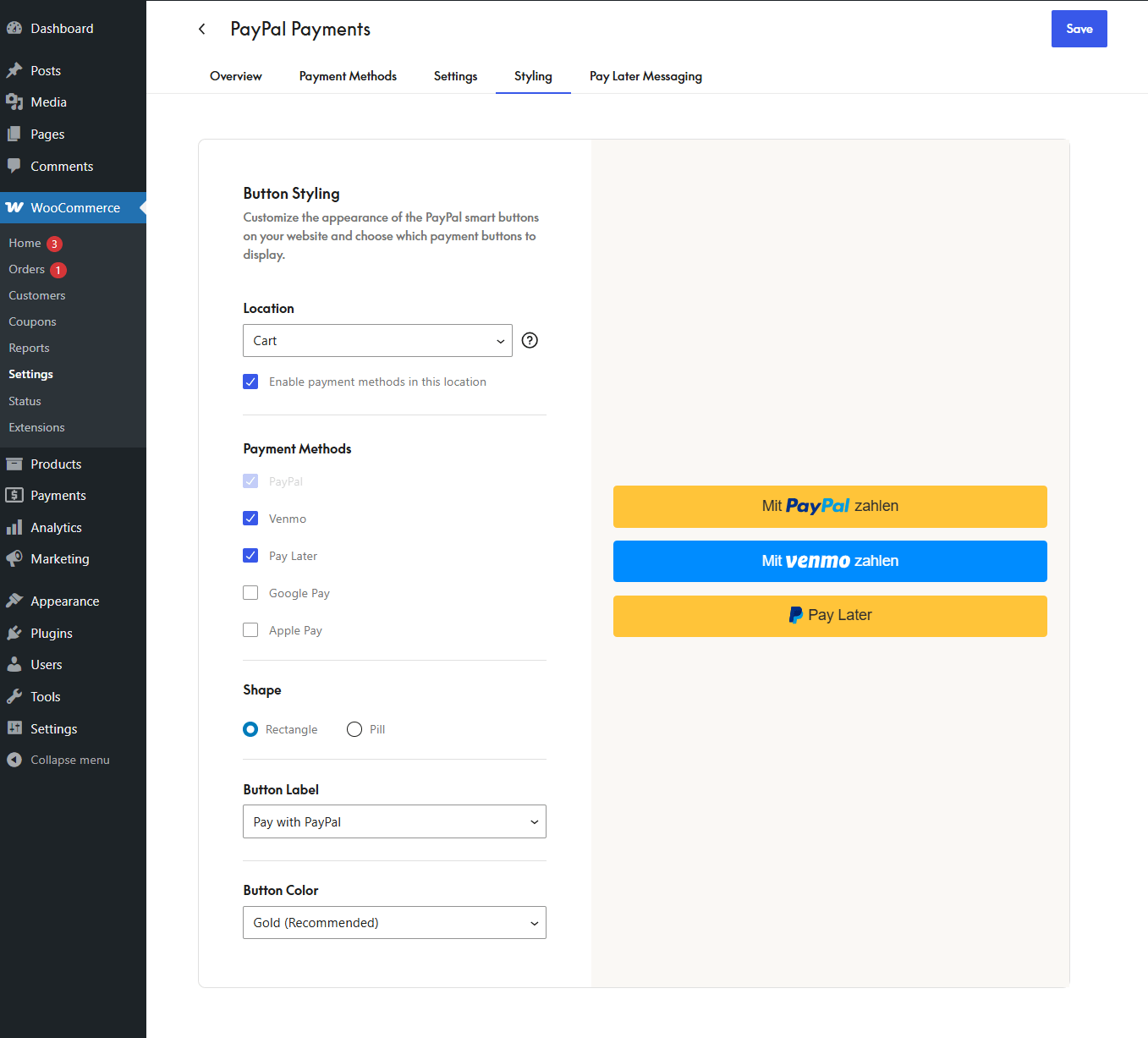Open the WooCommerce logo menu item

pos(15,207)
